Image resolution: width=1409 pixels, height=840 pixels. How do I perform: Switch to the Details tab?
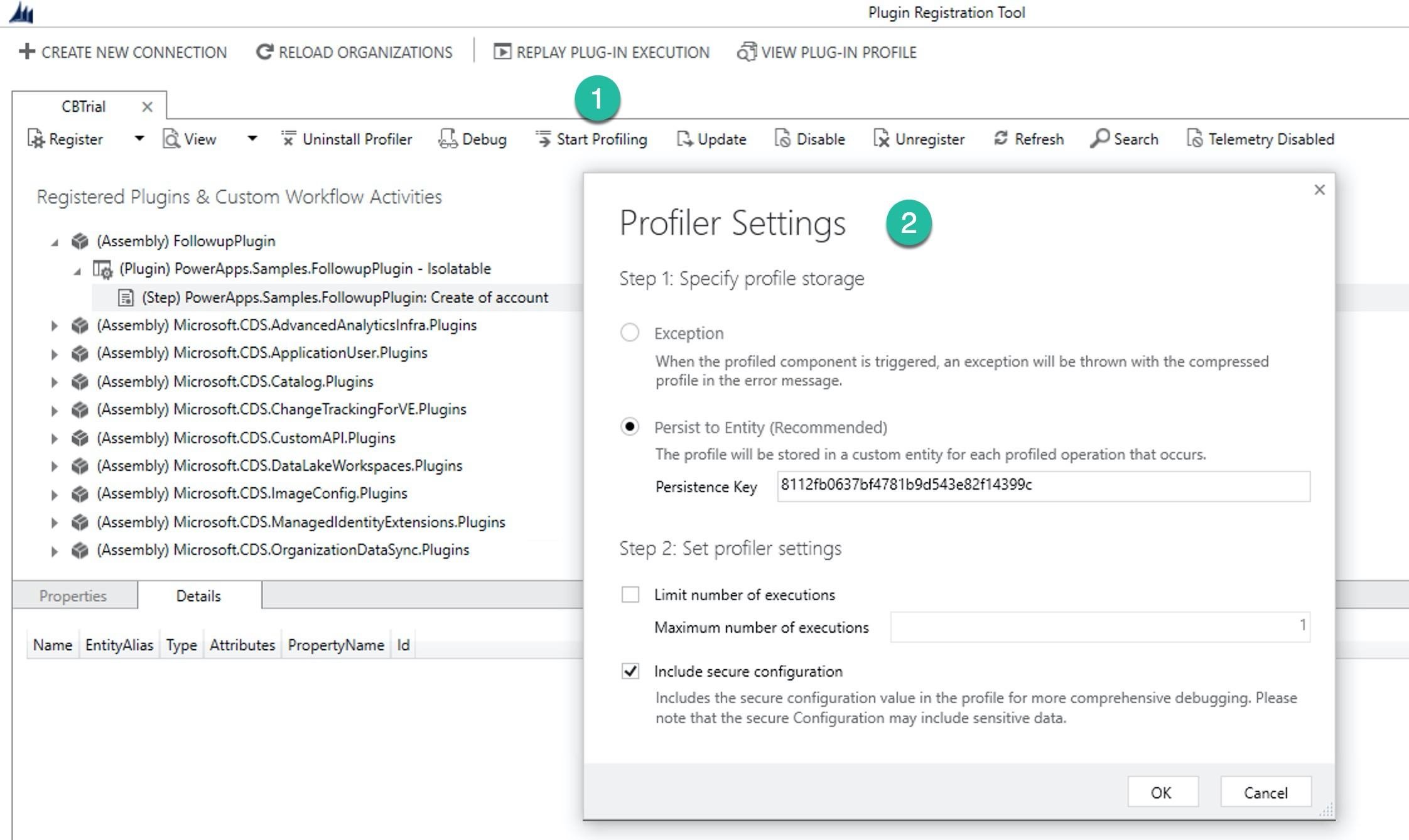(x=199, y=595)
